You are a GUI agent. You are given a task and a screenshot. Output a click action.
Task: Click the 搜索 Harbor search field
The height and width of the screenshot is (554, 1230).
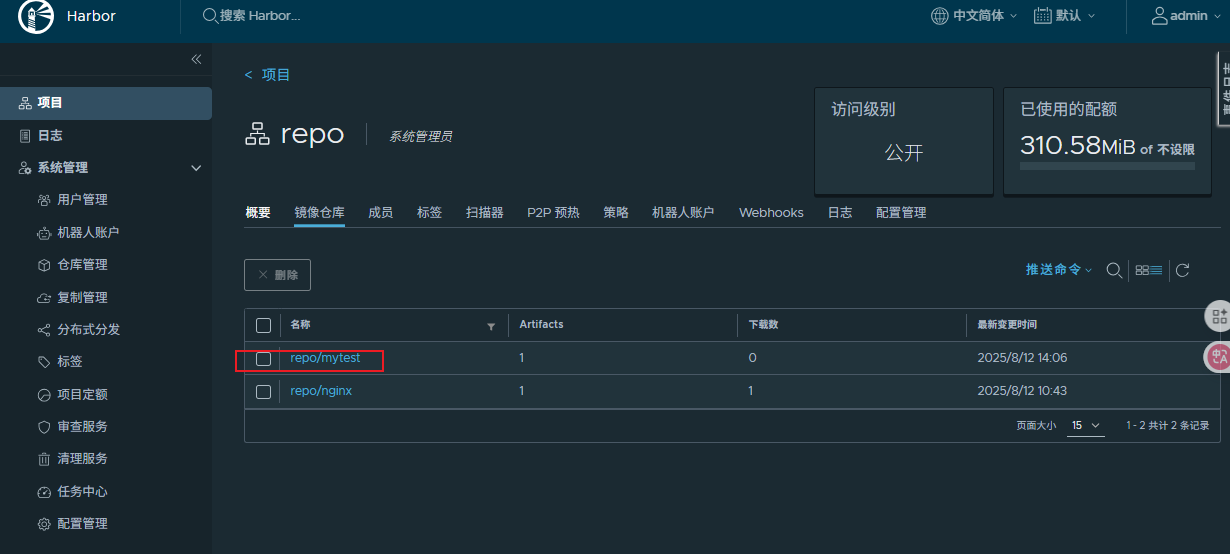click(x=259, y=16)
